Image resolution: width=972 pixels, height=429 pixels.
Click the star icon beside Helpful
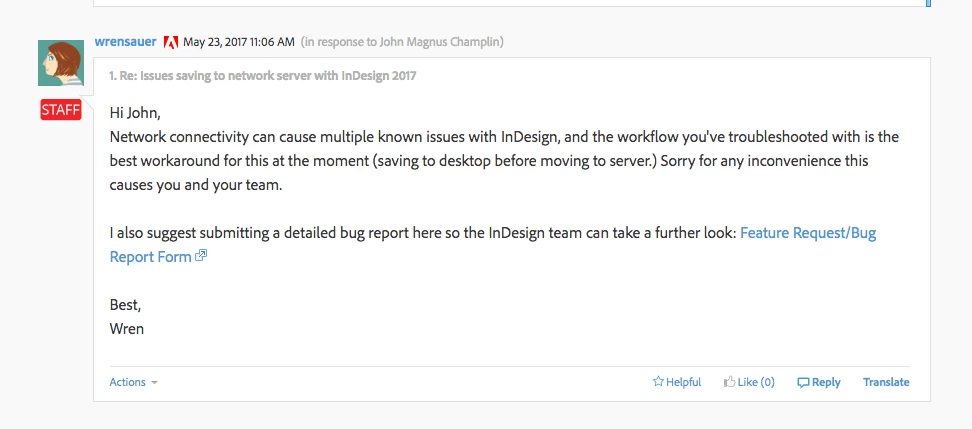coord(658,381)
